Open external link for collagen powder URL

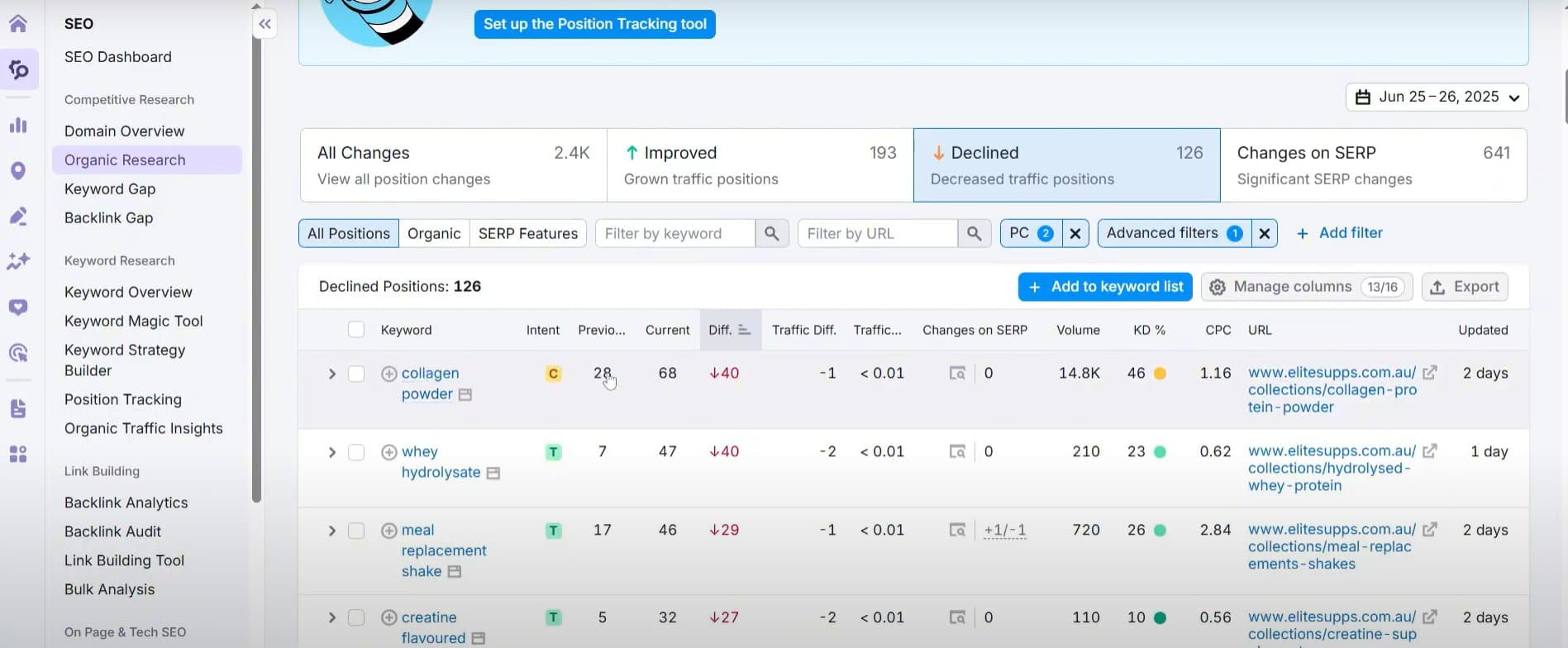[1429, 373]
